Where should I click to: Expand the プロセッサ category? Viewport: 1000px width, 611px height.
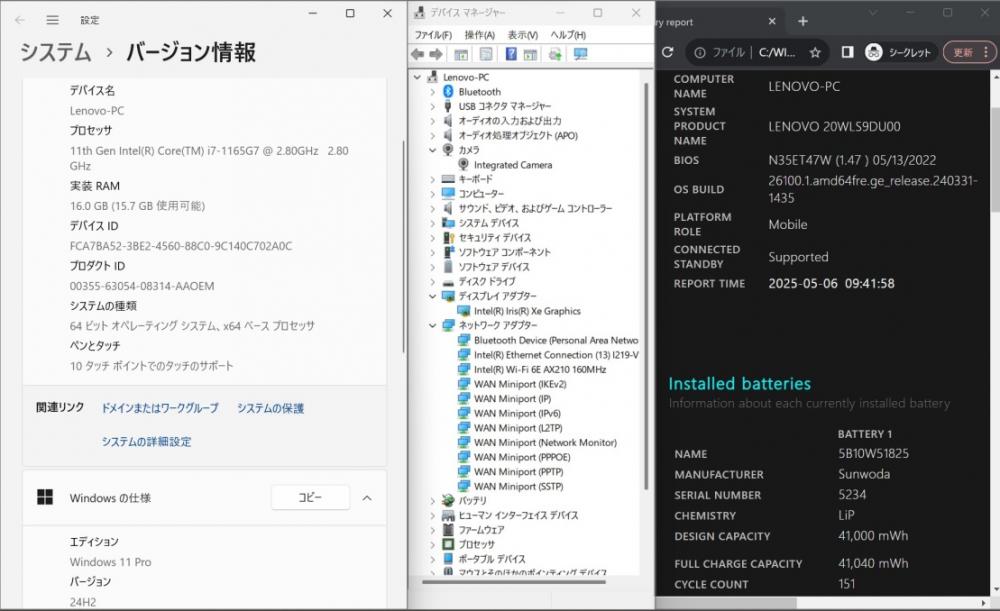(433, 545)
